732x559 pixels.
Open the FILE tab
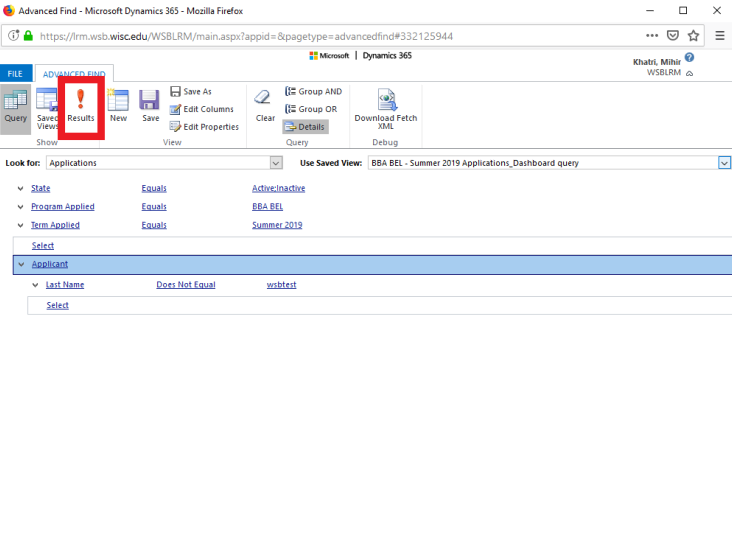pyautogui.click(x=15, y=74)
